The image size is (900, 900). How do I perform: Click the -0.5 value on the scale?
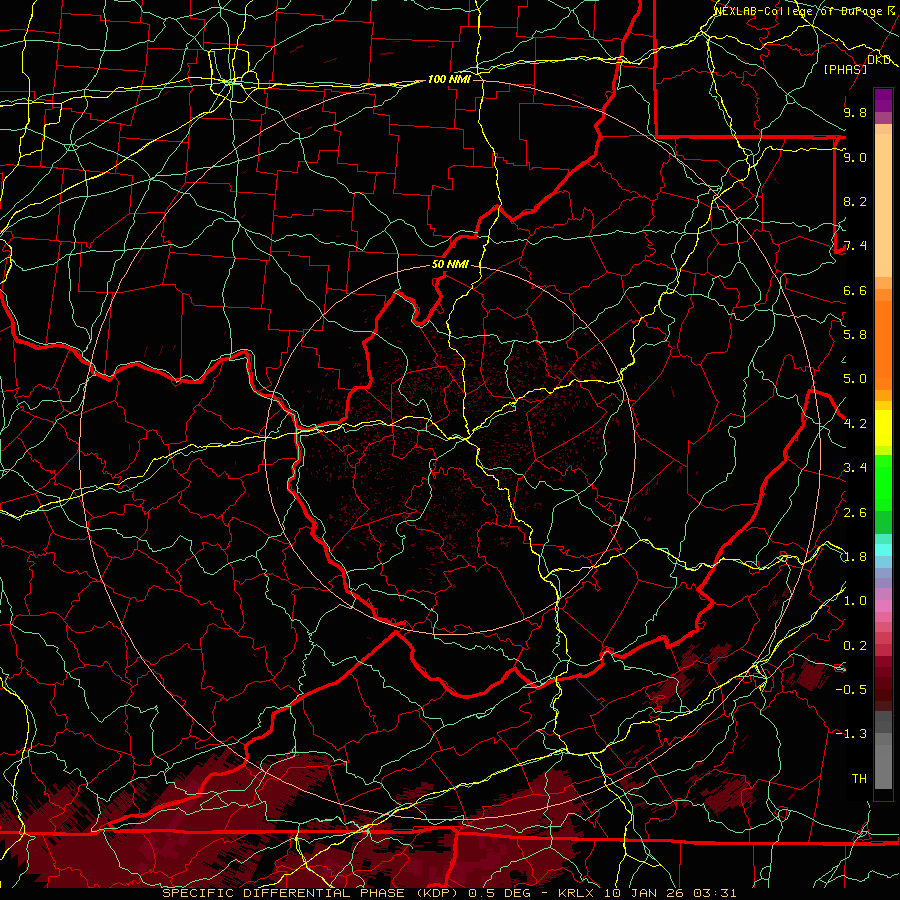tap(851, 690)
